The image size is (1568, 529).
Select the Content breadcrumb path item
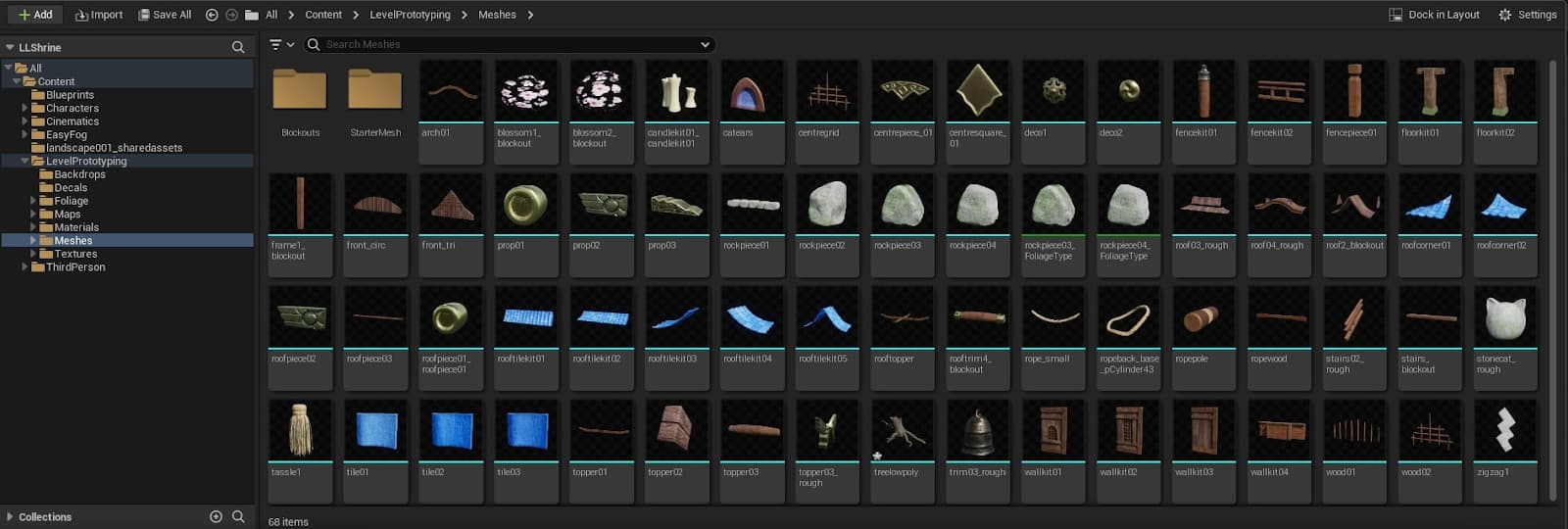[x=323, y=15]
